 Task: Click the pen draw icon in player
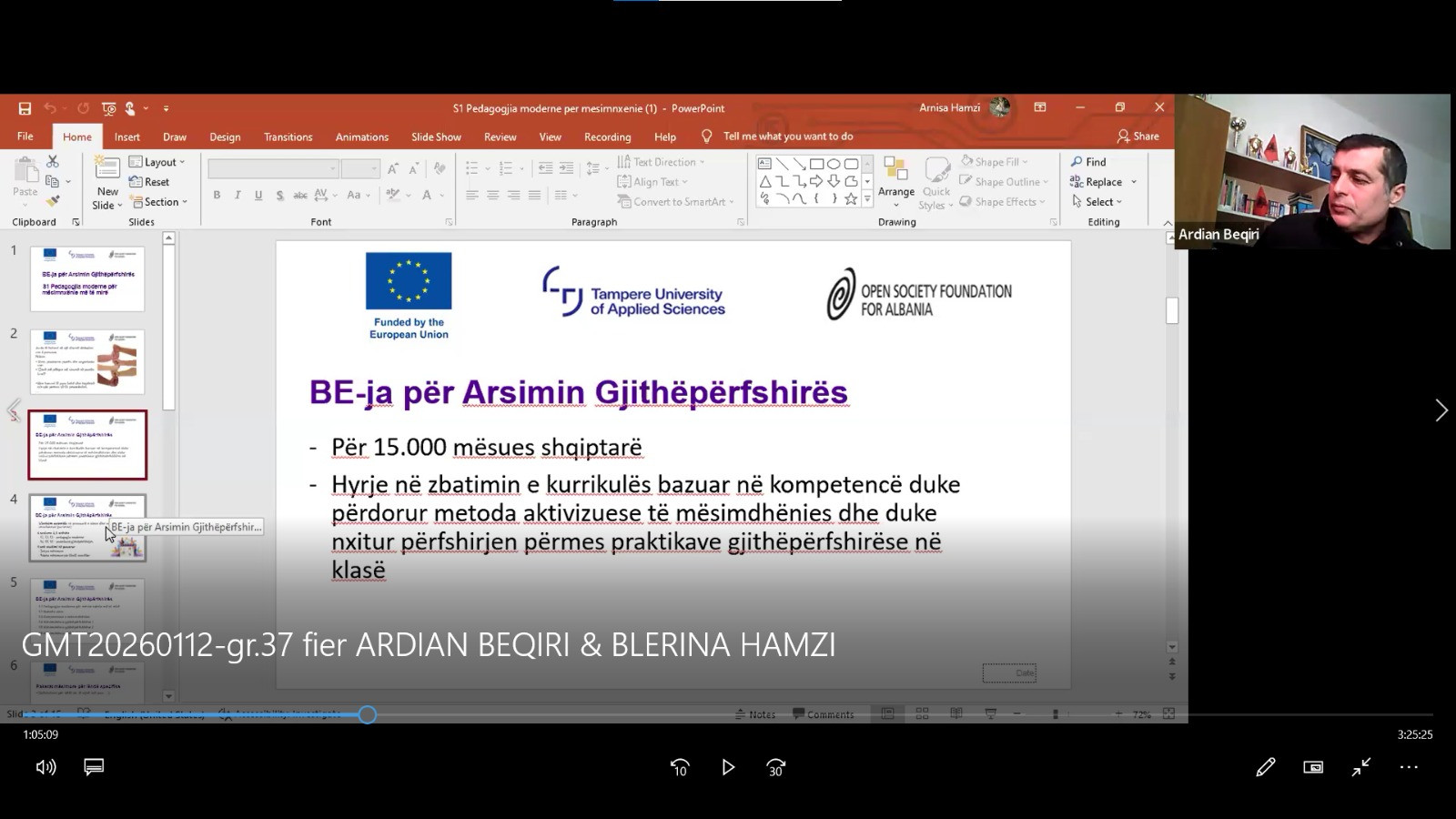1265,767
